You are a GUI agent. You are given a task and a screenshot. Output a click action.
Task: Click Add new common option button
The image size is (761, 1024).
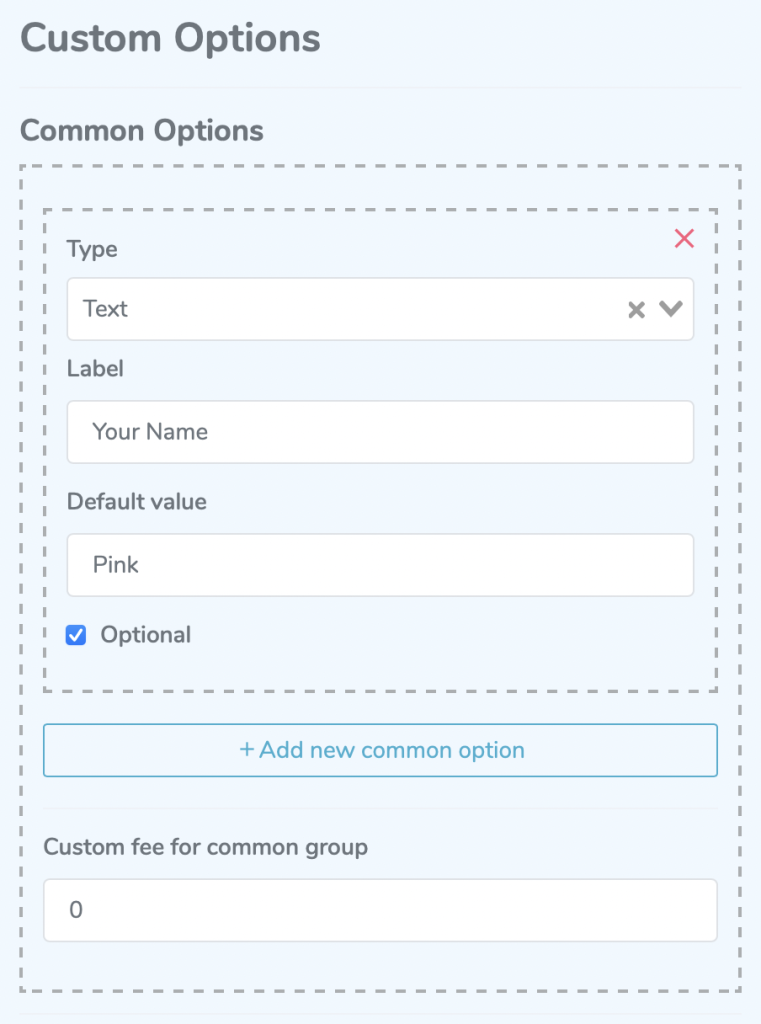coord(380,750)
